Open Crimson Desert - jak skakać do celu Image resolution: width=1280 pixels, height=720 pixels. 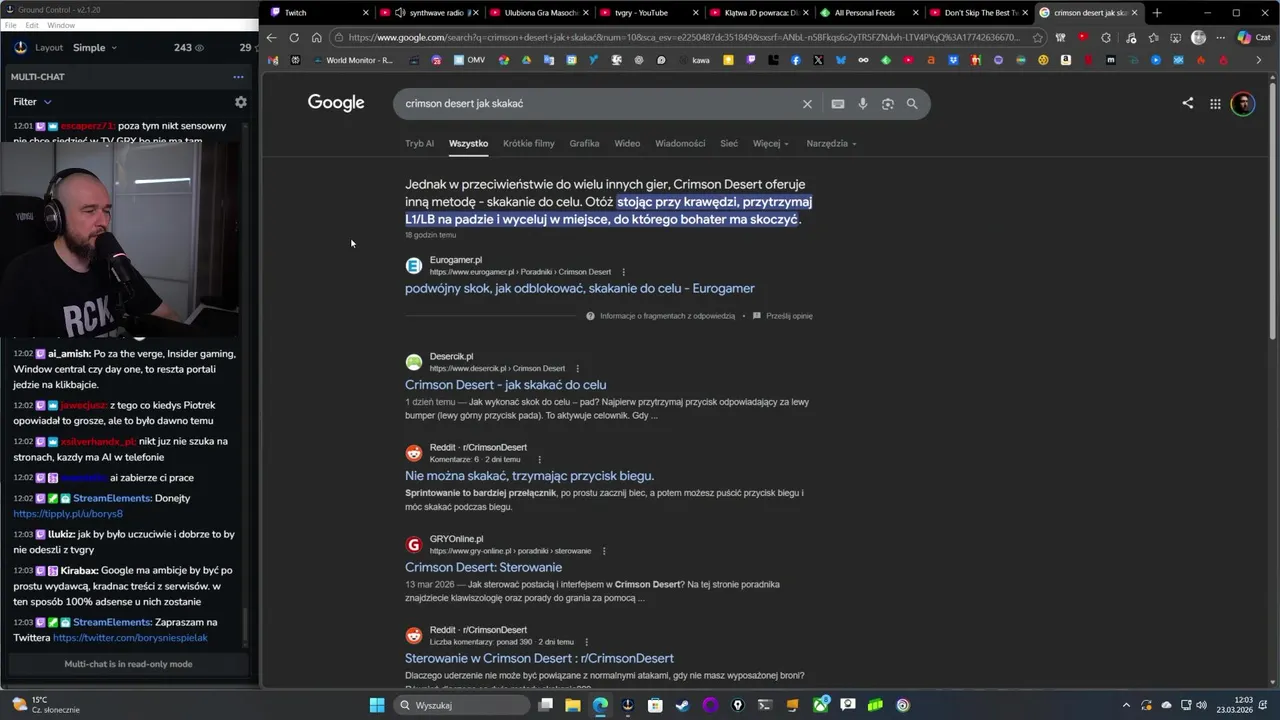pyautogui.click(x=505, y=385)
